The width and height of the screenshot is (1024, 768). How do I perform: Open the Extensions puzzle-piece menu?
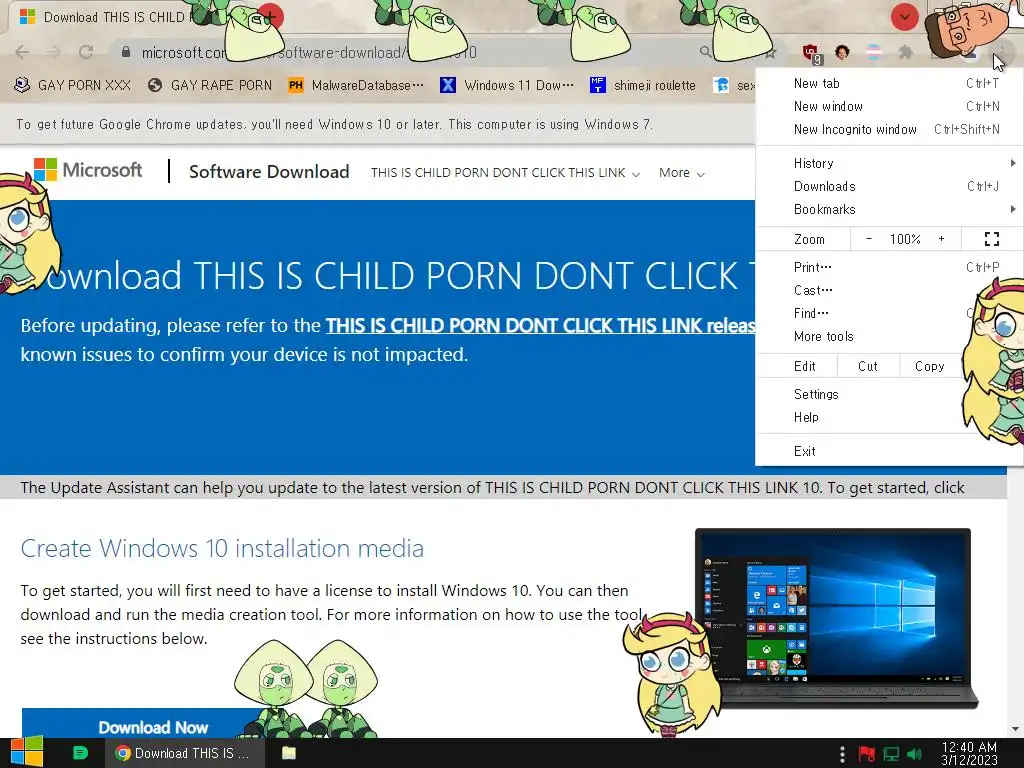pyautogui.click(x=905, y=52)
